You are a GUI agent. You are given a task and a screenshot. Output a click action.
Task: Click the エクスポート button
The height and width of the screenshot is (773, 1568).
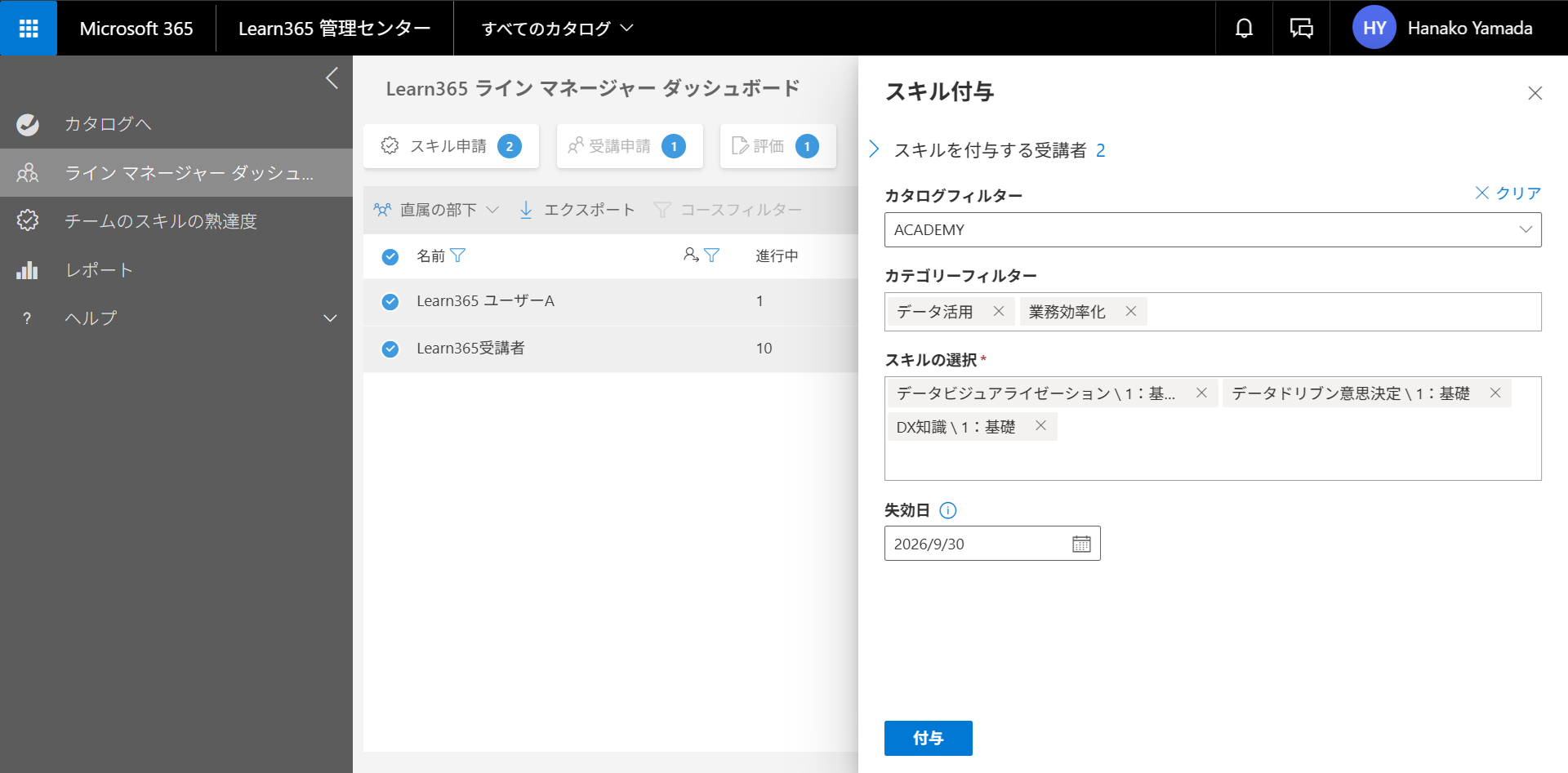577,210
